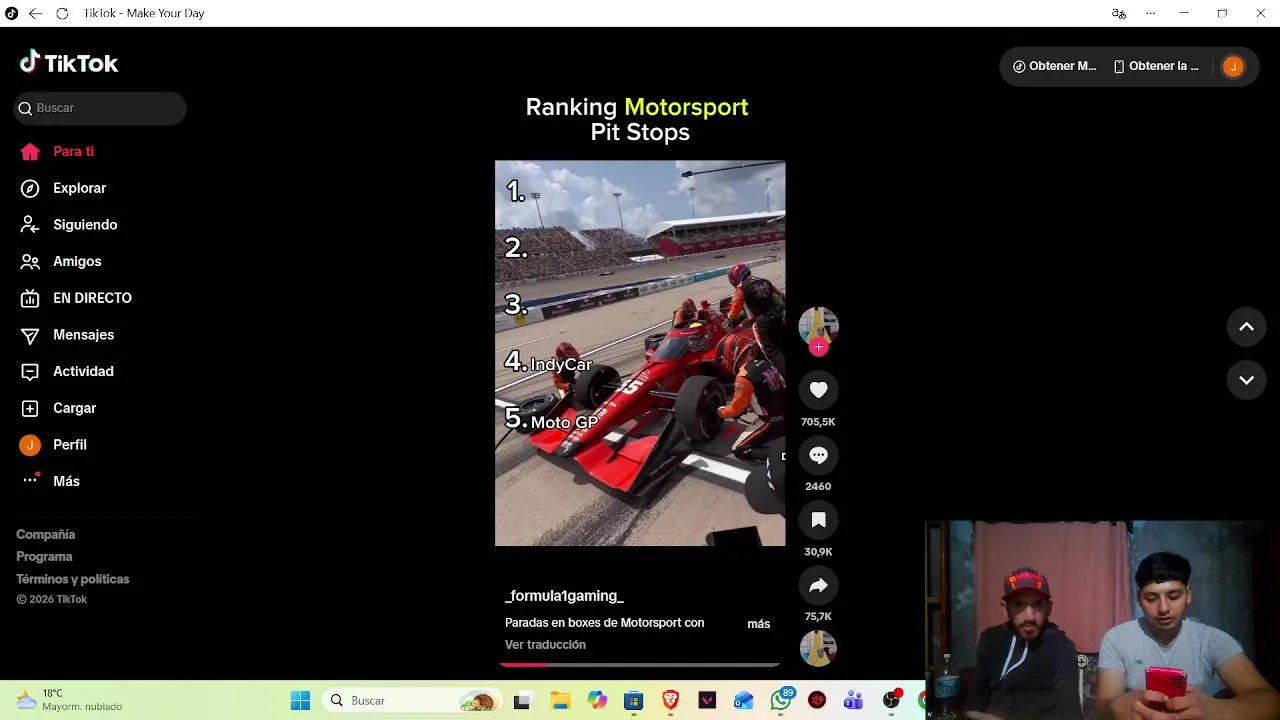Click the 'Obtener M...' button in the header
Image resolution: width=1280 pixels, height=720 pixels.
click(x=1054, y=66)
